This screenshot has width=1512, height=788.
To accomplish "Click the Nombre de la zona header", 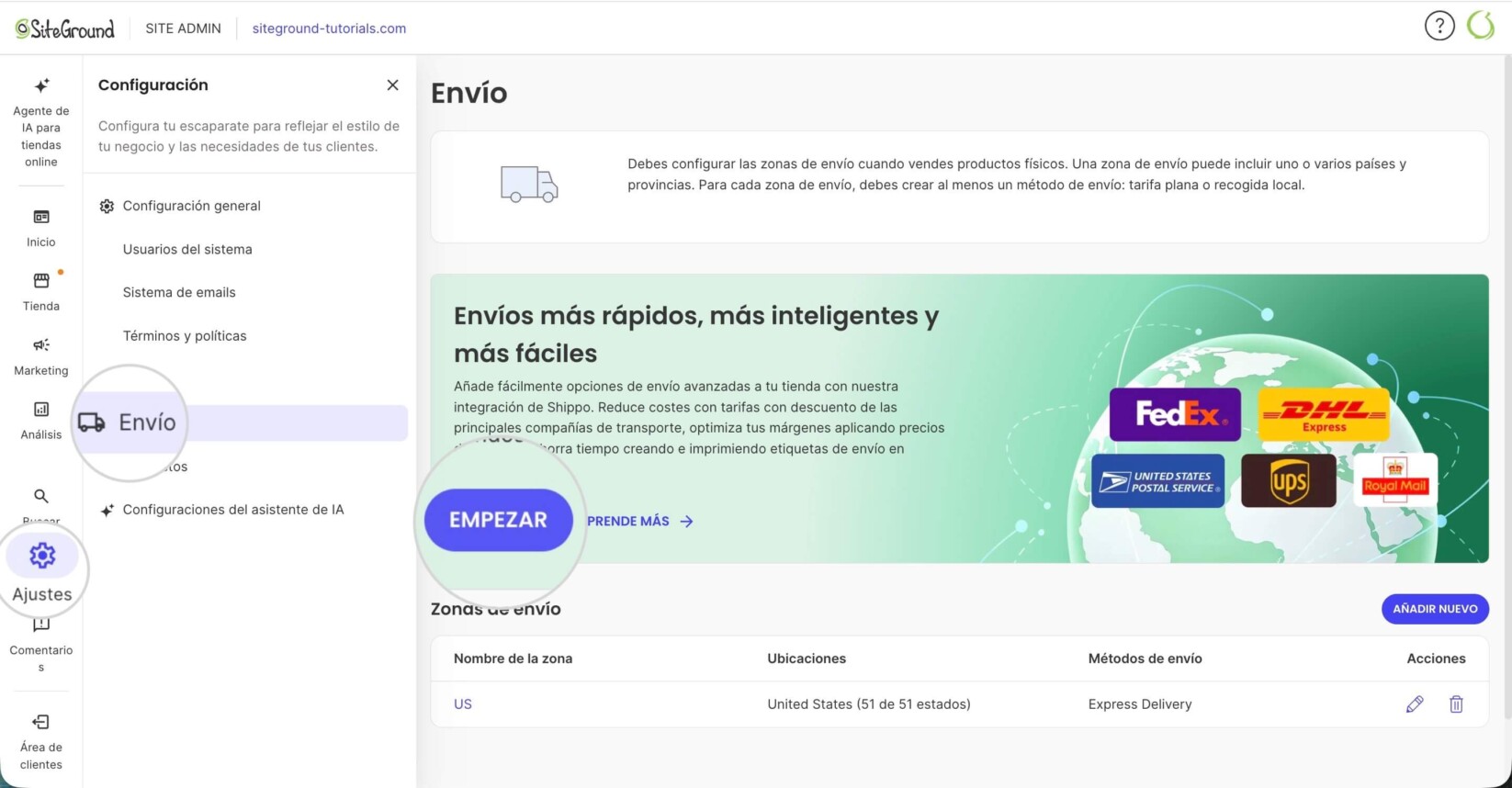I will (x=513, y=659).
